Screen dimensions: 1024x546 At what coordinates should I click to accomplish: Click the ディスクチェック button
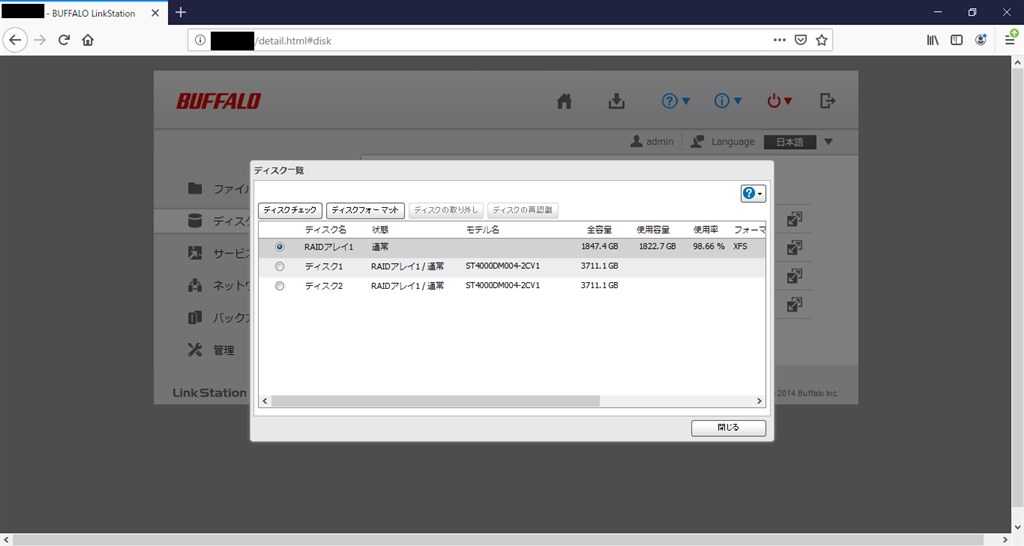[x=290, y=210]
